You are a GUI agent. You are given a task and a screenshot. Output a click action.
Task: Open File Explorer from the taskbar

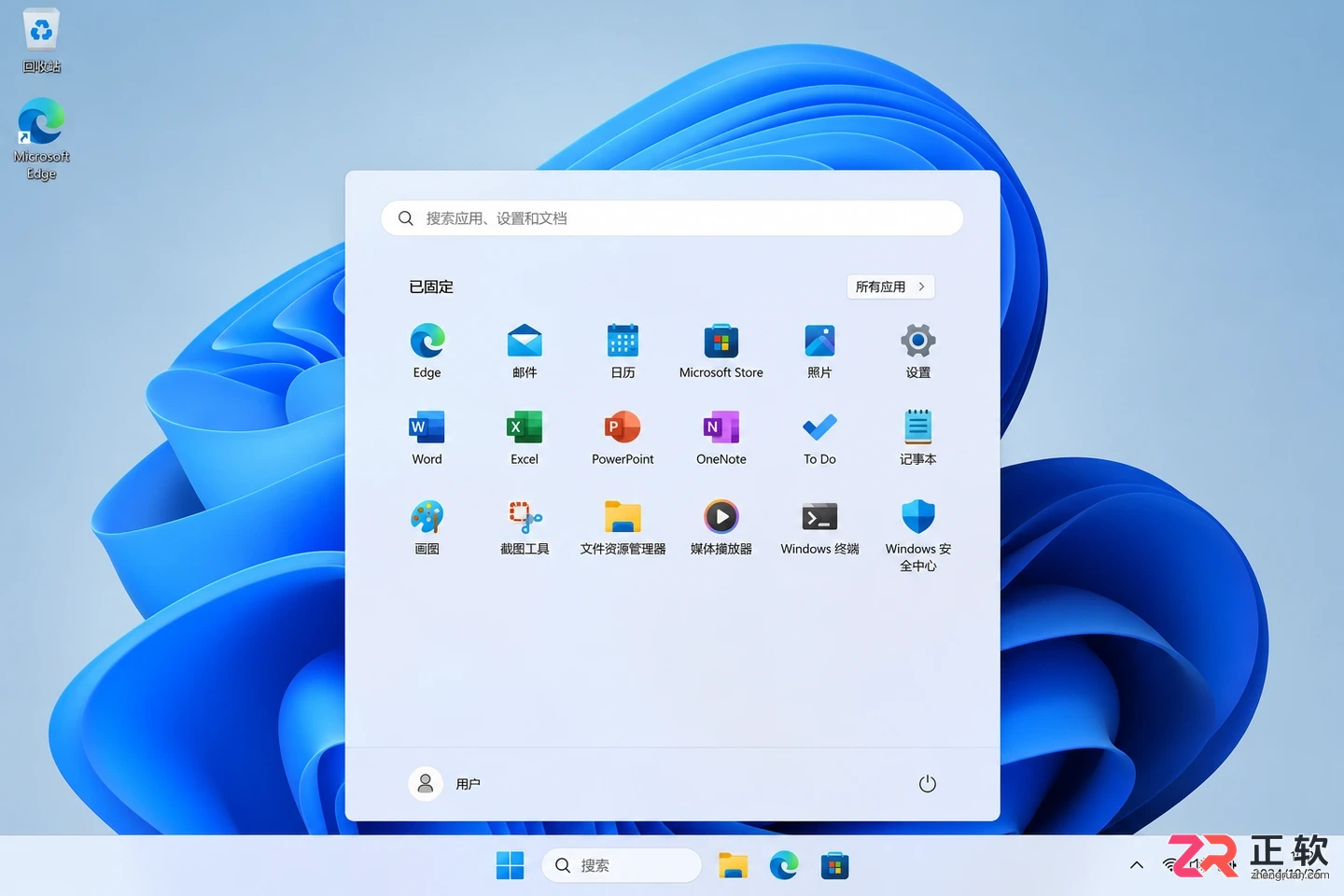(733, 865)
